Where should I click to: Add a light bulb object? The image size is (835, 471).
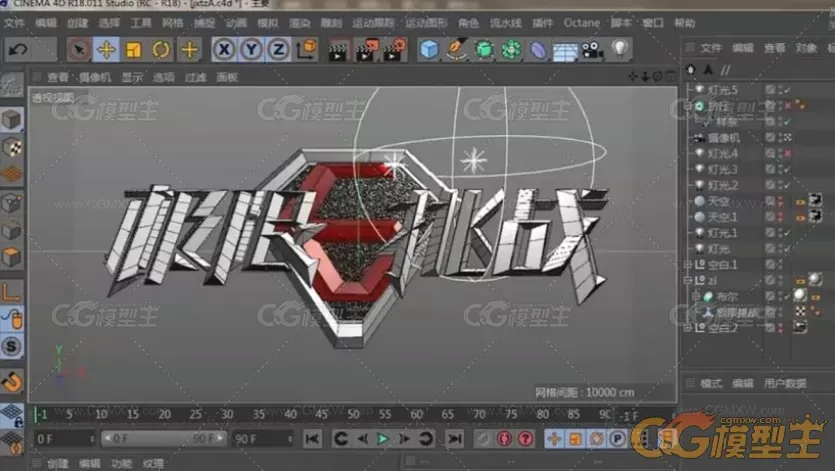[620, 48]
